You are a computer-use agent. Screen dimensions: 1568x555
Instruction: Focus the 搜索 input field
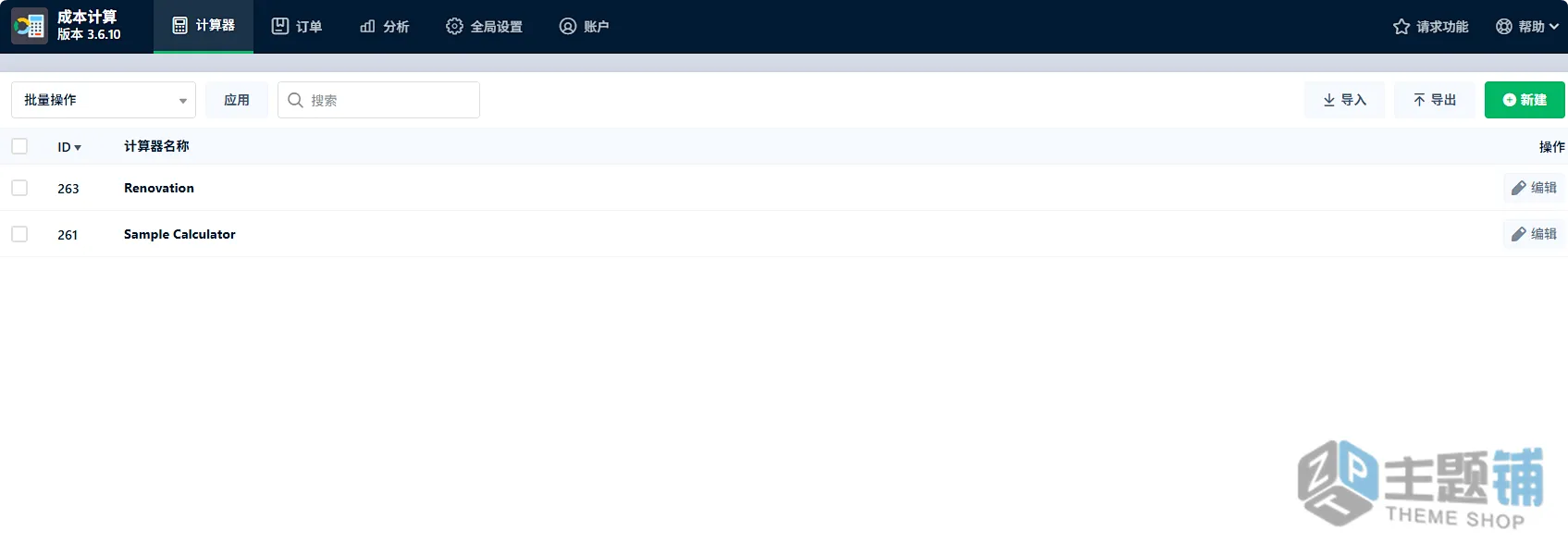coord(378,100)
